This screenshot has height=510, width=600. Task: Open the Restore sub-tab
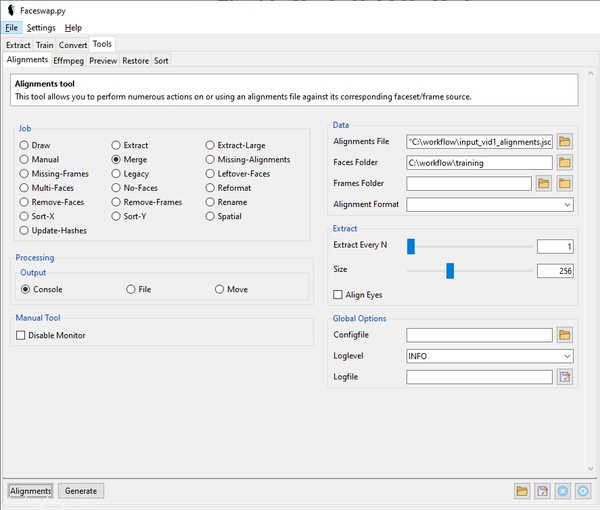point(135,60)
